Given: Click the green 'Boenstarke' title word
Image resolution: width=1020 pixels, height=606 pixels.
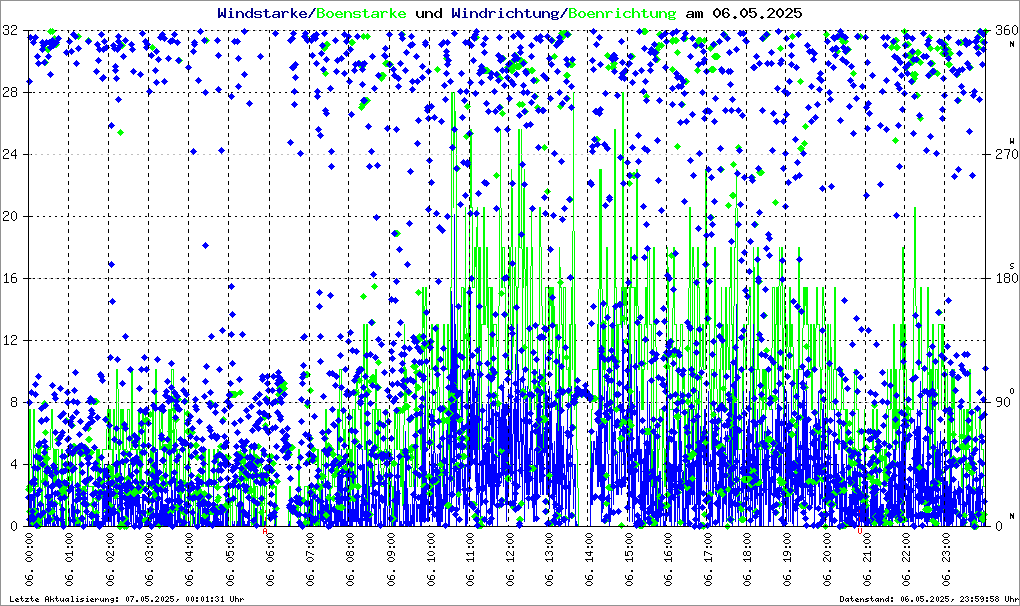Looking at the screenshot, I should [361, 13].
